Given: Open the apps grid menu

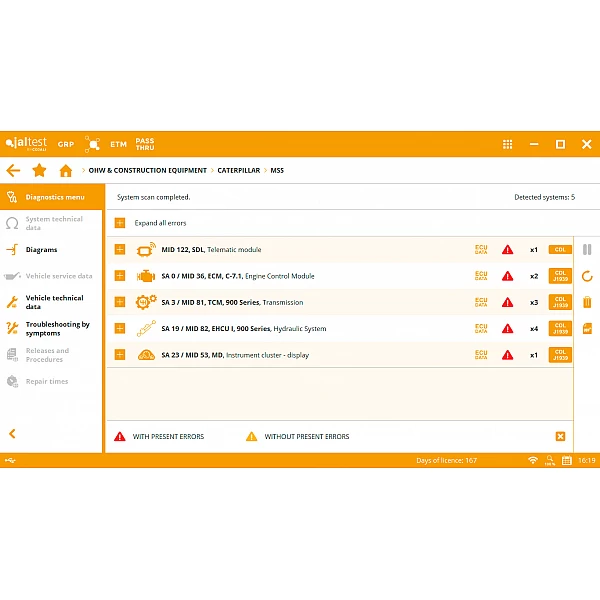Looking at the screenshot, I should (507, 144).
